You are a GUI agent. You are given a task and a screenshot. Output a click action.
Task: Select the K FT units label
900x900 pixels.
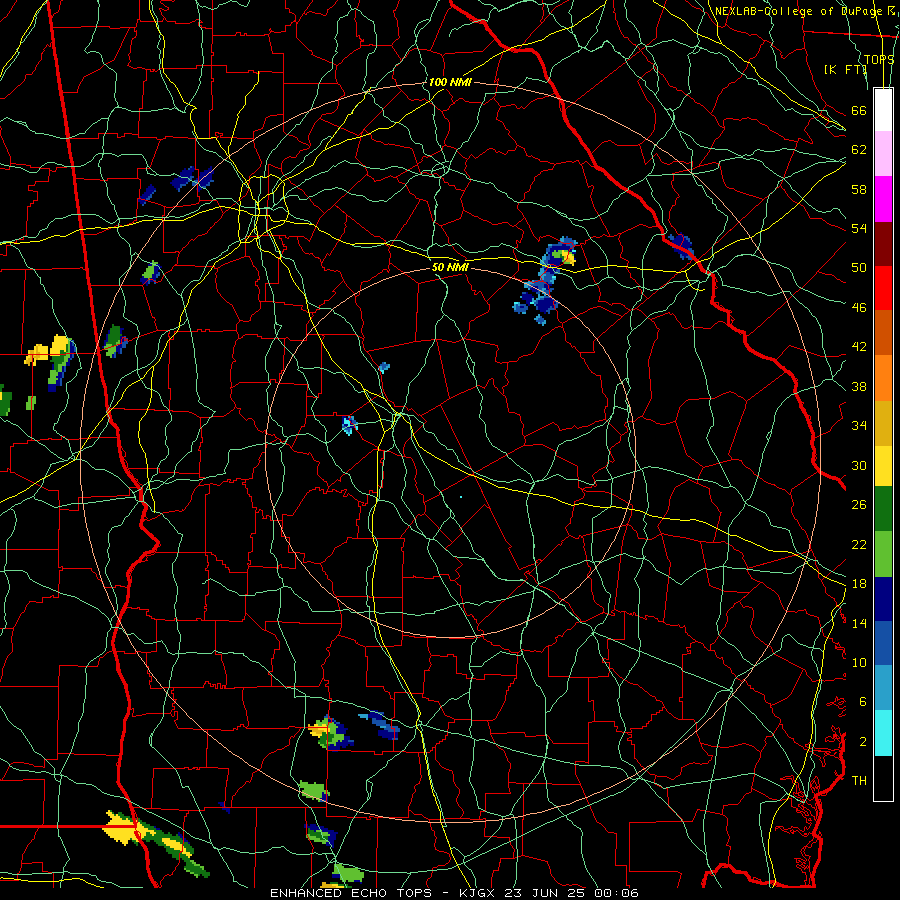(x=845, y=69)
